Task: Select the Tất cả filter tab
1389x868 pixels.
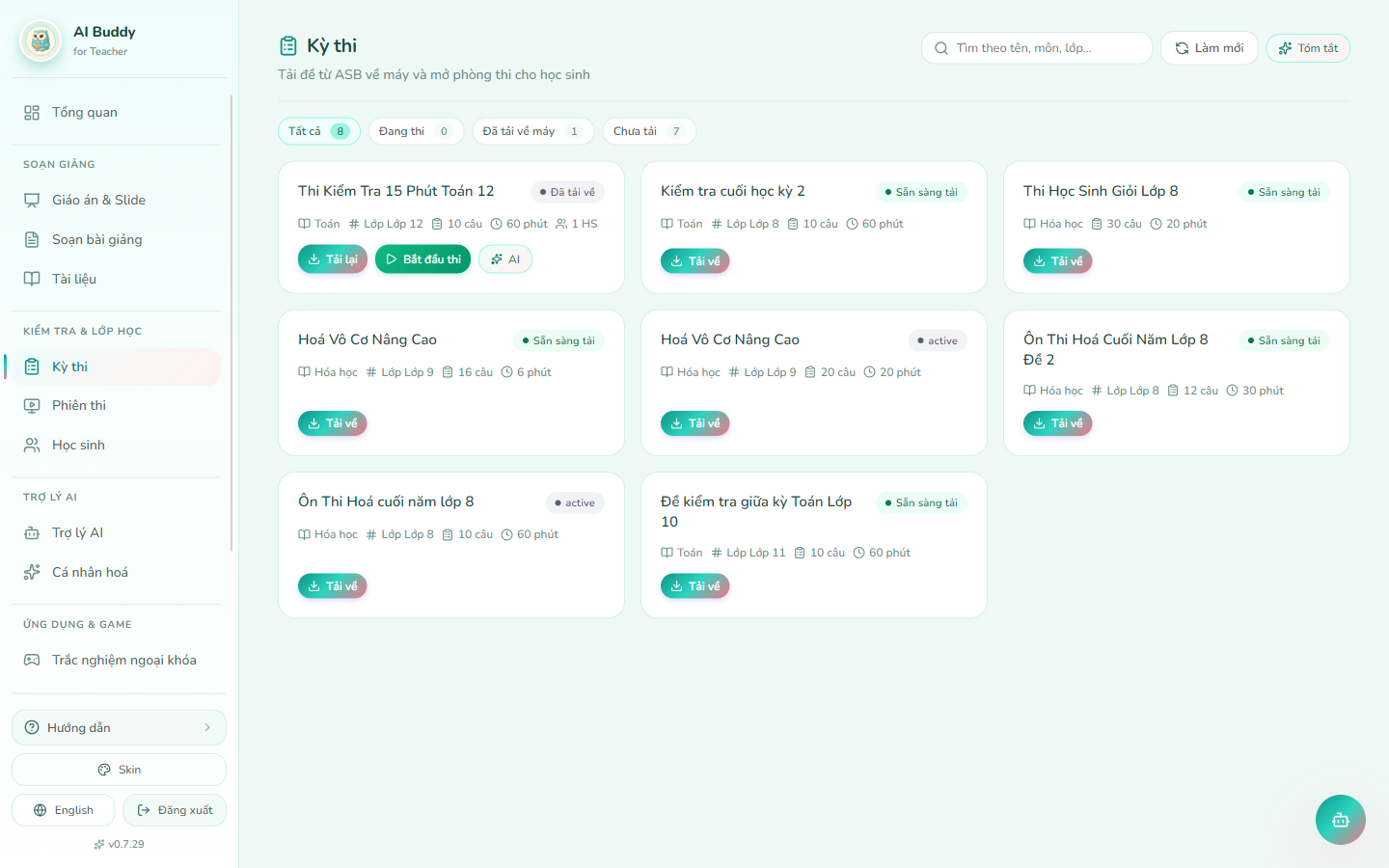Action: 319,131
